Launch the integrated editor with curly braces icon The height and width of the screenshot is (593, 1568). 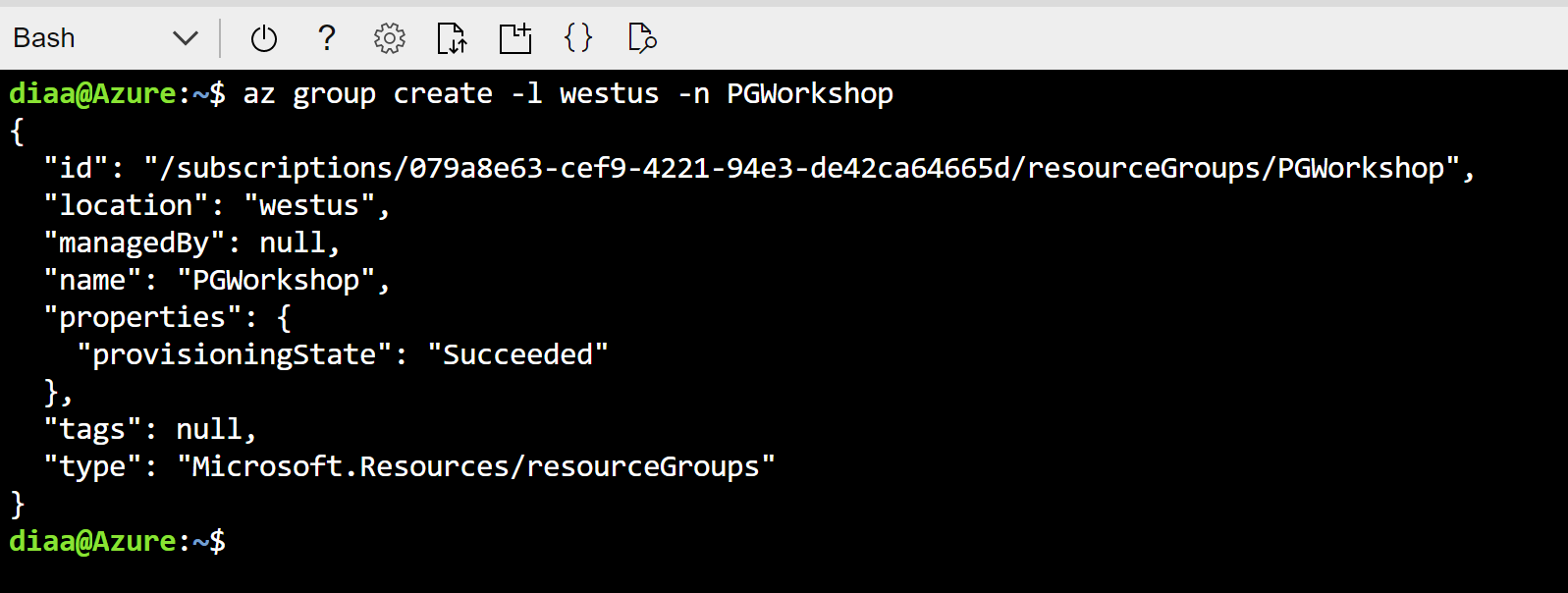[577, 38]
